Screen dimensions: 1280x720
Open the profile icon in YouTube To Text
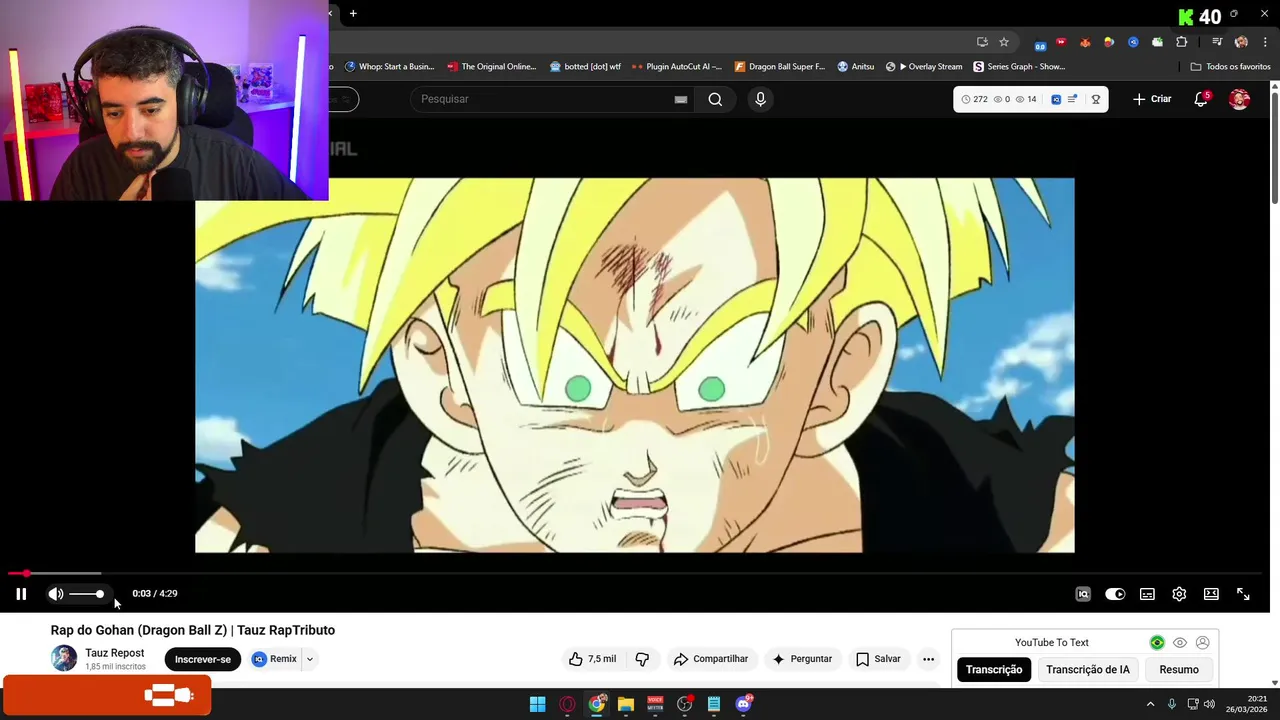pyautogui.click(x=1203, y=643)
